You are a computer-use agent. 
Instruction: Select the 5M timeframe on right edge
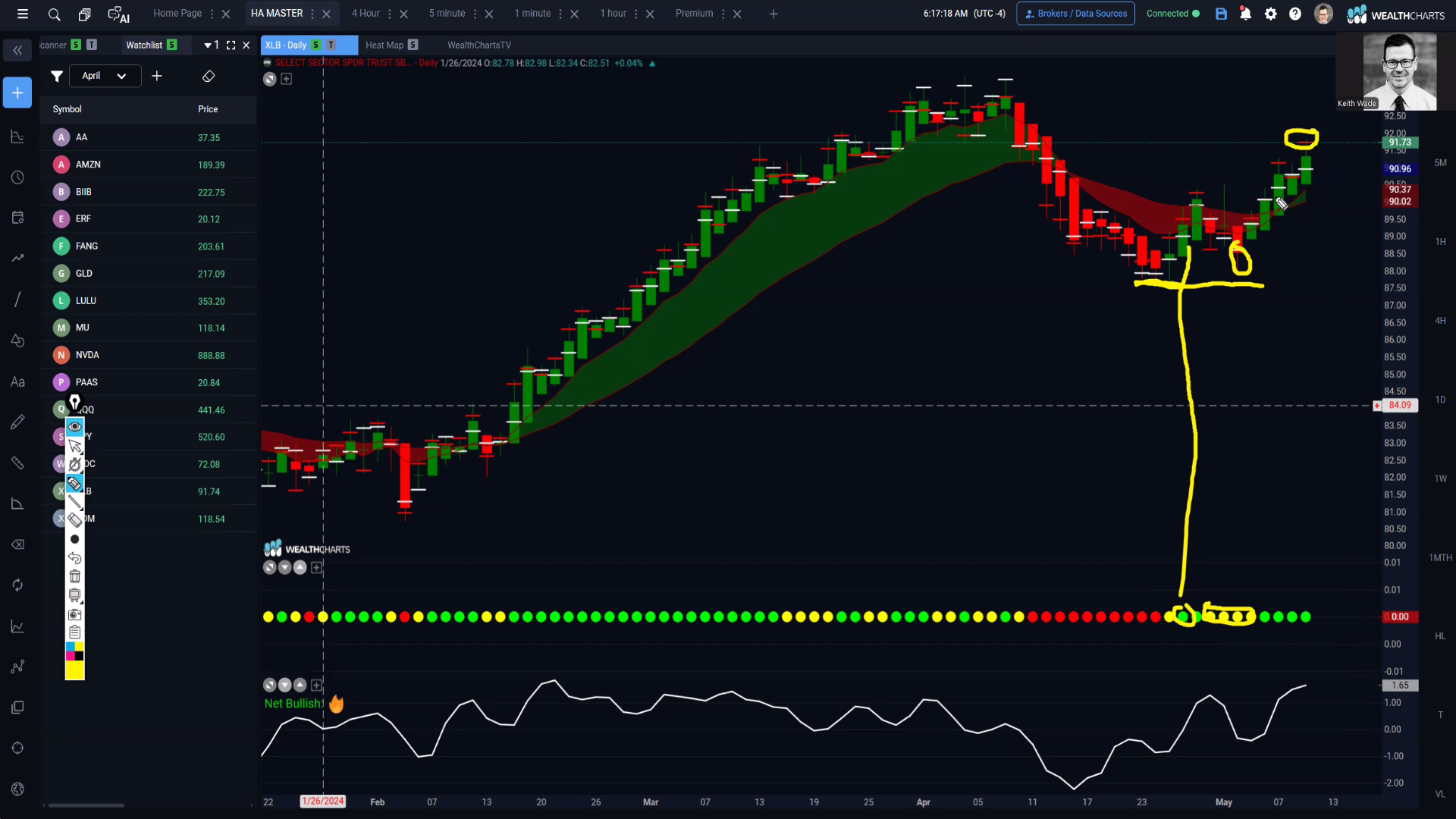(x=1440, y=163)
